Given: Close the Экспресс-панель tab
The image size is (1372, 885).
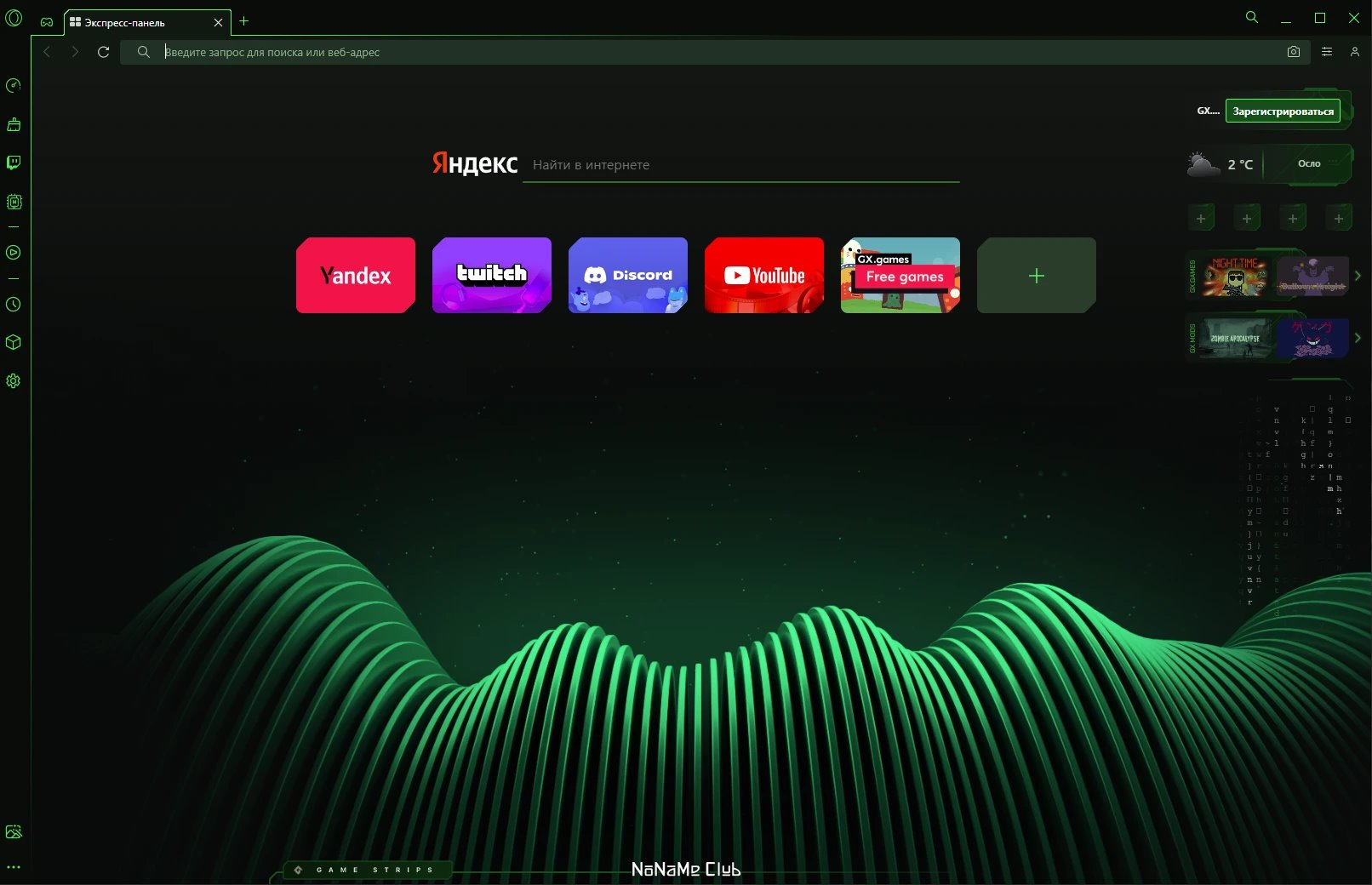Looking at the screenshot, I should [x=218, y=23].
